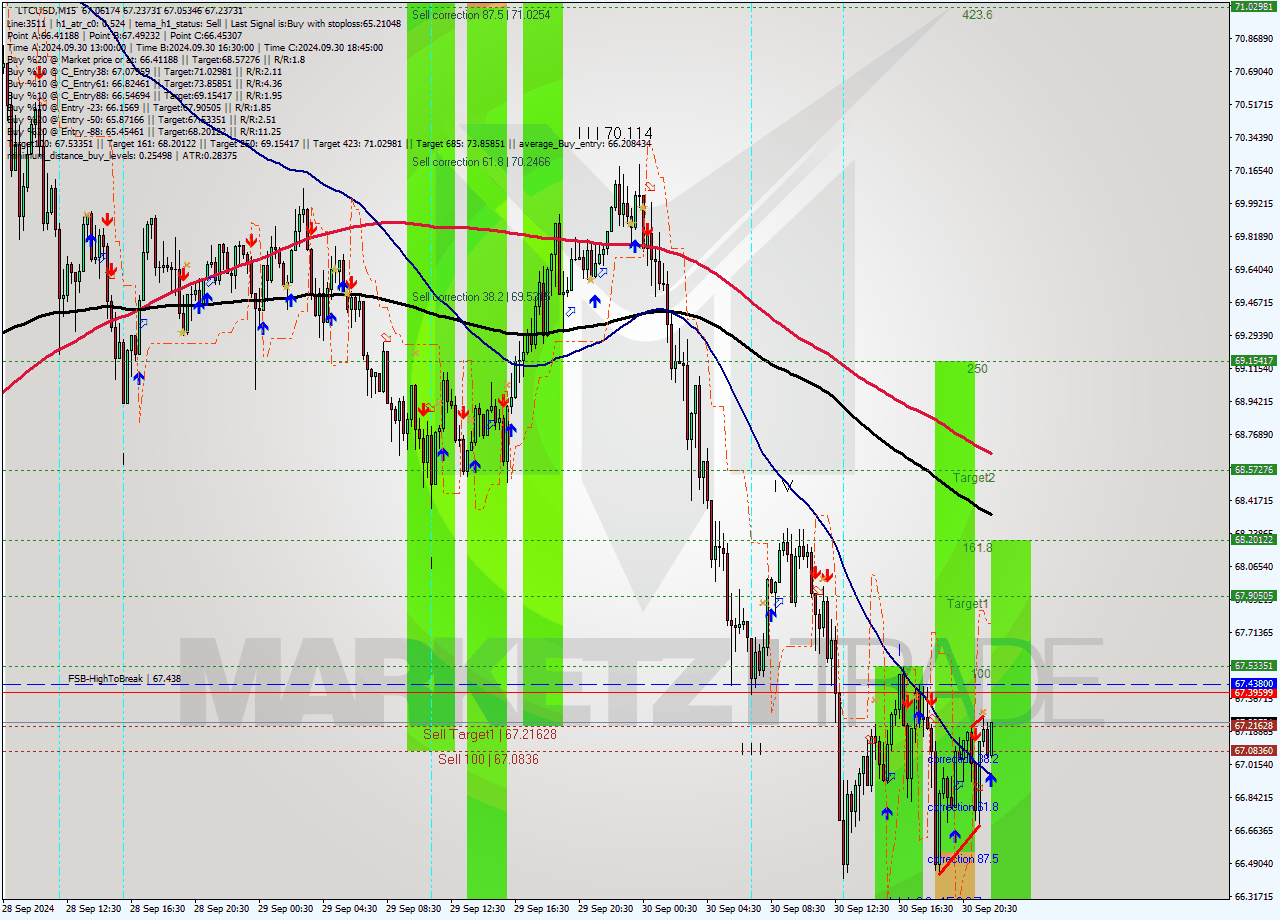Click the '29 Sep 00:30' time axis label
1280x920 pixels.
[284, 909]
